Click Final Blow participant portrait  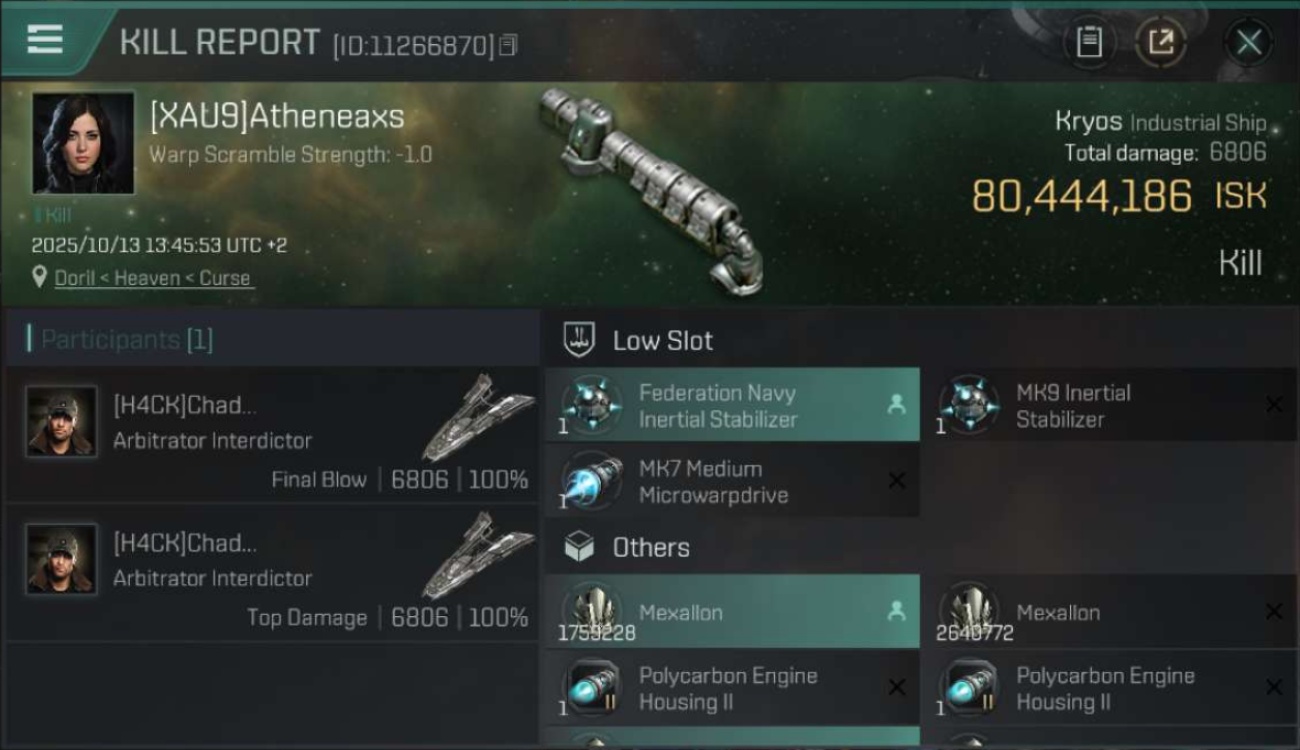click(62, 421)
